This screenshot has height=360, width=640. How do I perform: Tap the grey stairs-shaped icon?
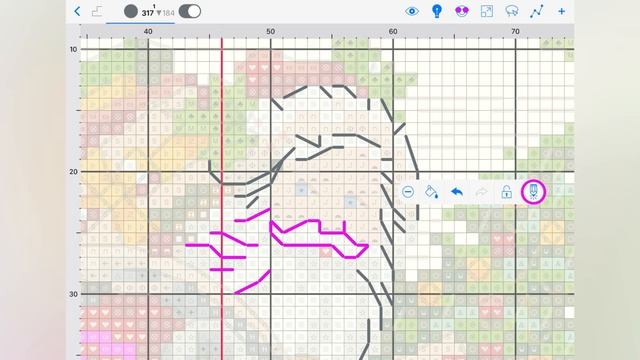coord(97,11)
